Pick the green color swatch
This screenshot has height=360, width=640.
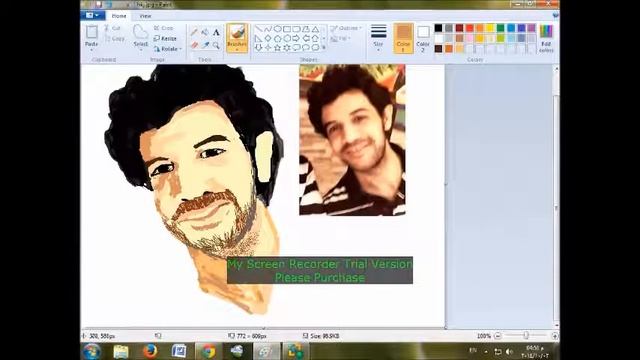pos(500,28)
